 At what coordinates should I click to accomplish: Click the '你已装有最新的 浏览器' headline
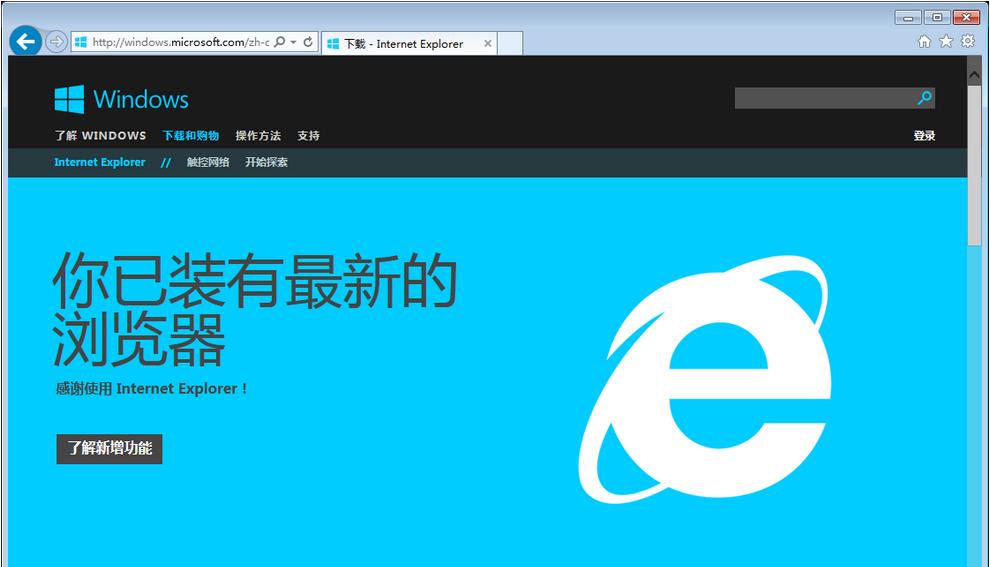click(x=255, y=309)
